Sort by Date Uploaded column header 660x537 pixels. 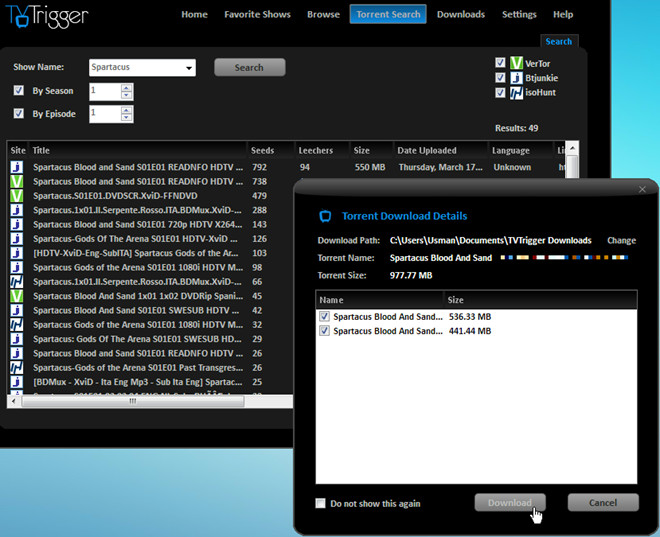click(x=441, y=150)
